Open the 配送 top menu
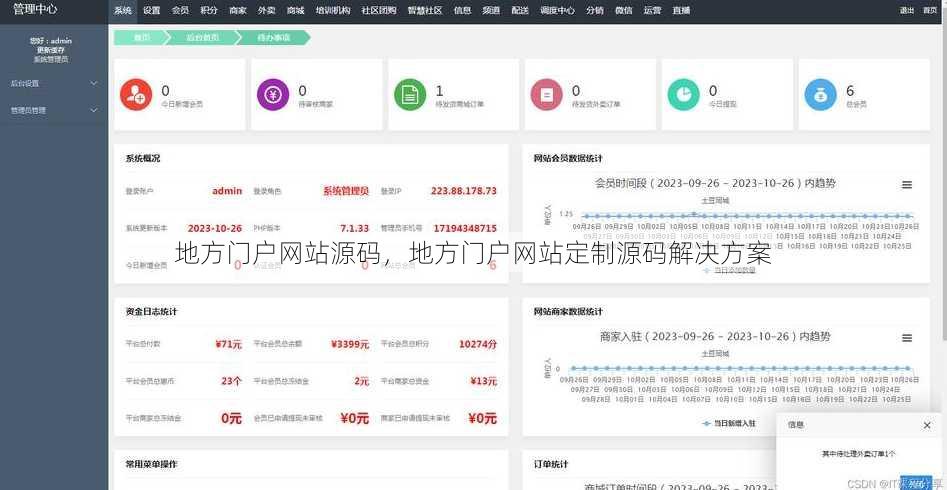Image resolution: width=947 pixels, height=490 pixels. (519, 10)
